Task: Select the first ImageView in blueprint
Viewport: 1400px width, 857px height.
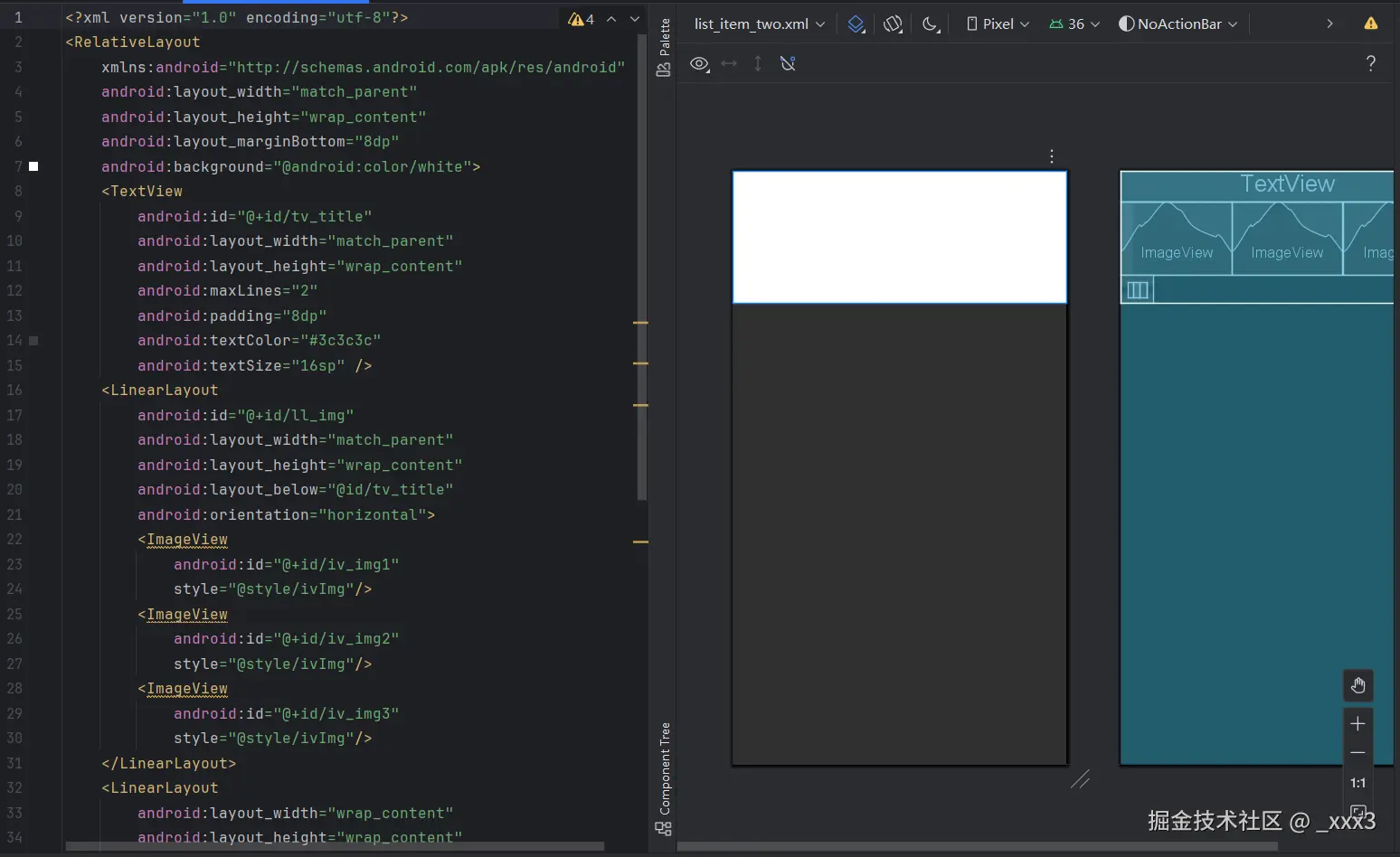Action: point(1177,238)
